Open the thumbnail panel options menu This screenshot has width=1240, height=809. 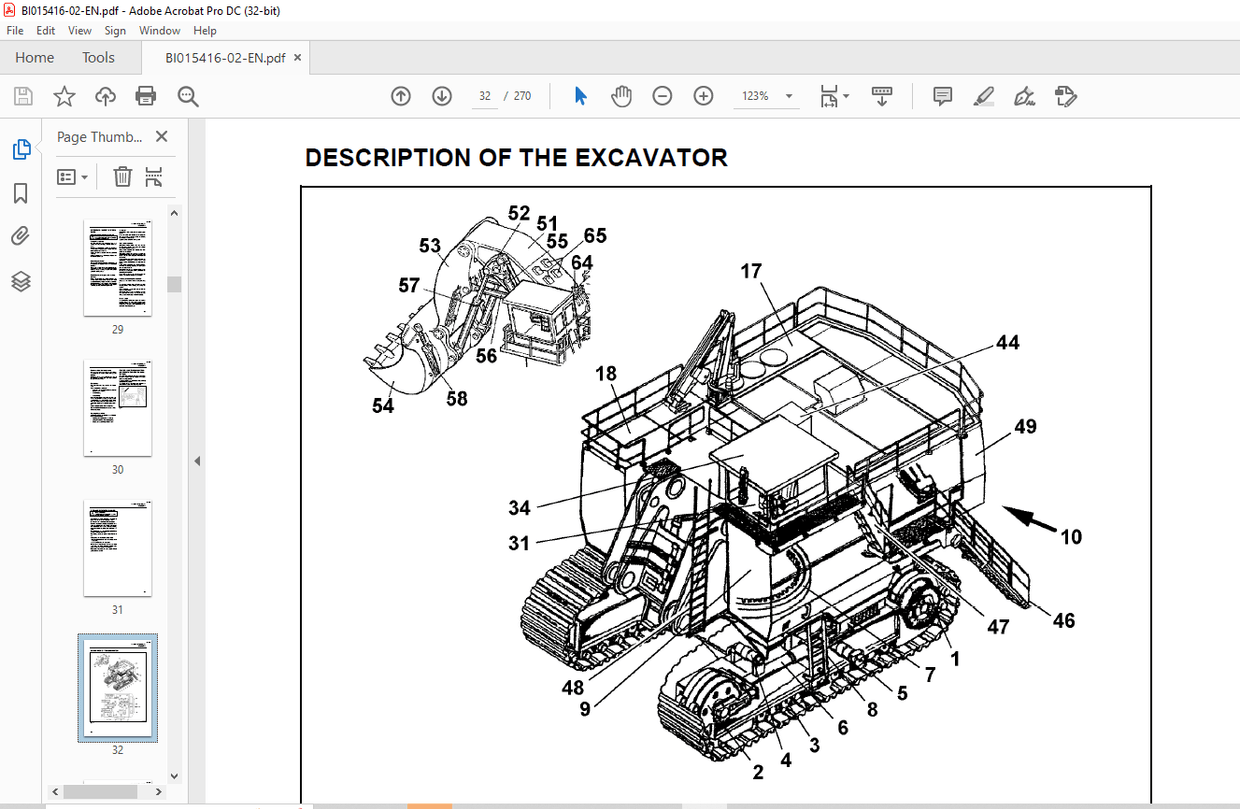pos(71,176)
